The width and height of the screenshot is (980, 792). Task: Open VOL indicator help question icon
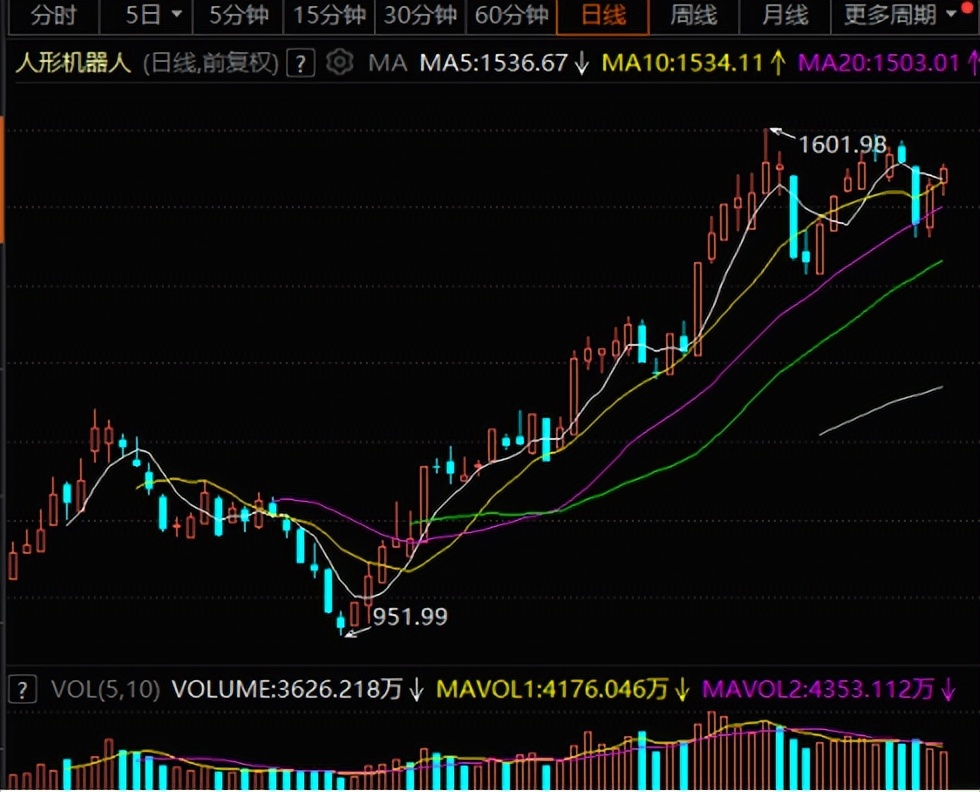[22, 689]
